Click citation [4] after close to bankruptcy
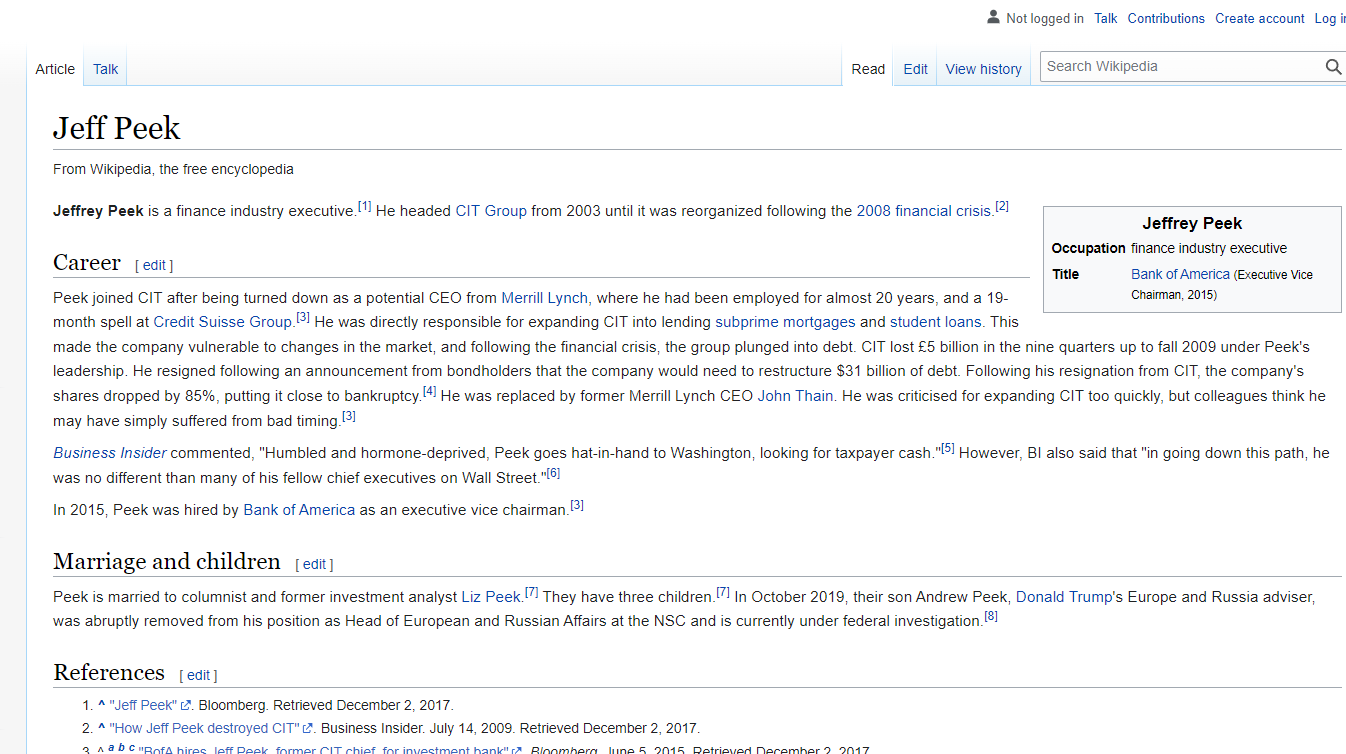Viewport: 1346px width, 754px height. tap(430, 392)
